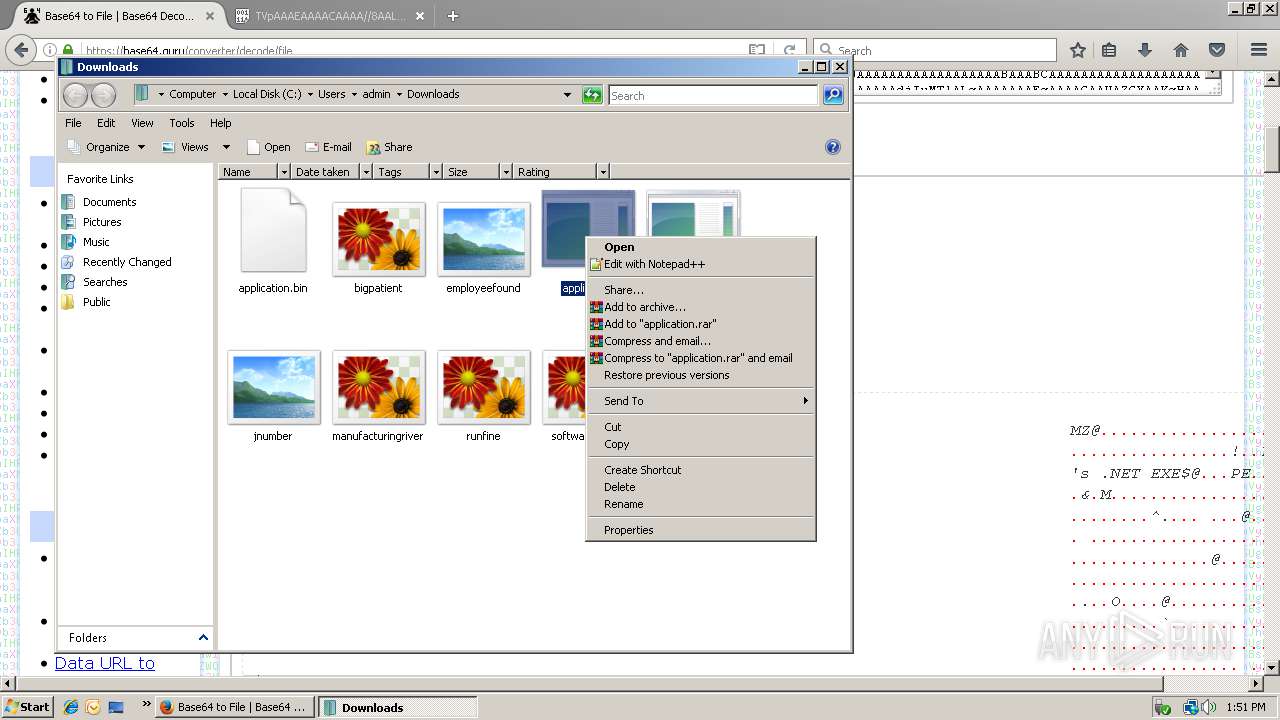Expand Folders pane chevron
Viewport: 1280px width, 720px height.
pyautogui.click(x=203, y=637)
